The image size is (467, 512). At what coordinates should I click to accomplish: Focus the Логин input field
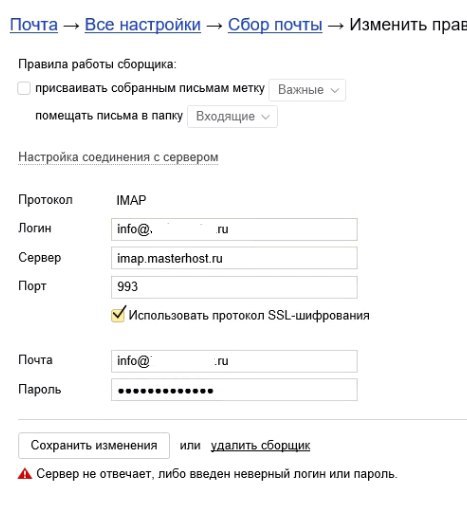point(234,229)
